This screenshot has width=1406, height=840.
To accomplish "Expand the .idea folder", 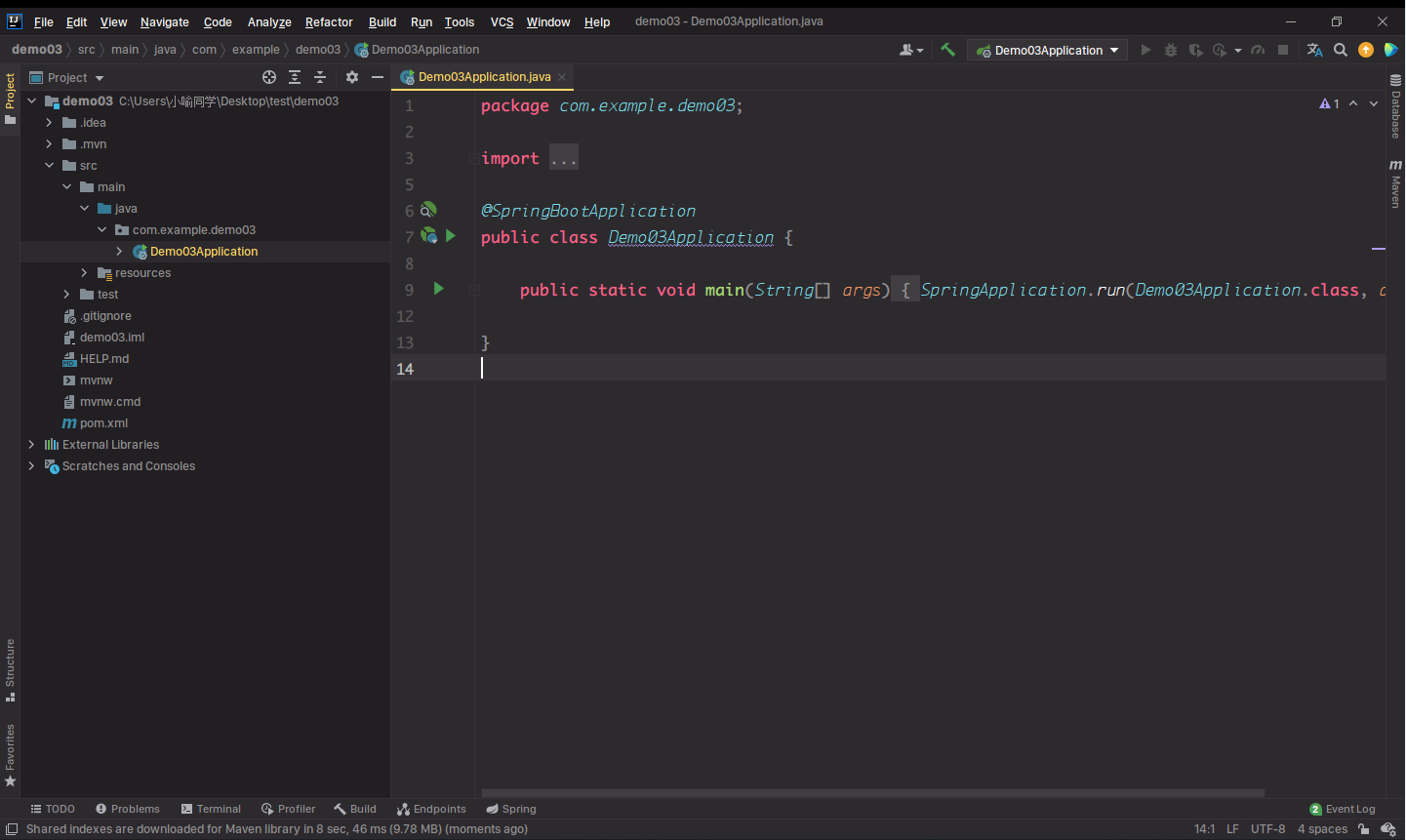I will click(x=49, y=122).
